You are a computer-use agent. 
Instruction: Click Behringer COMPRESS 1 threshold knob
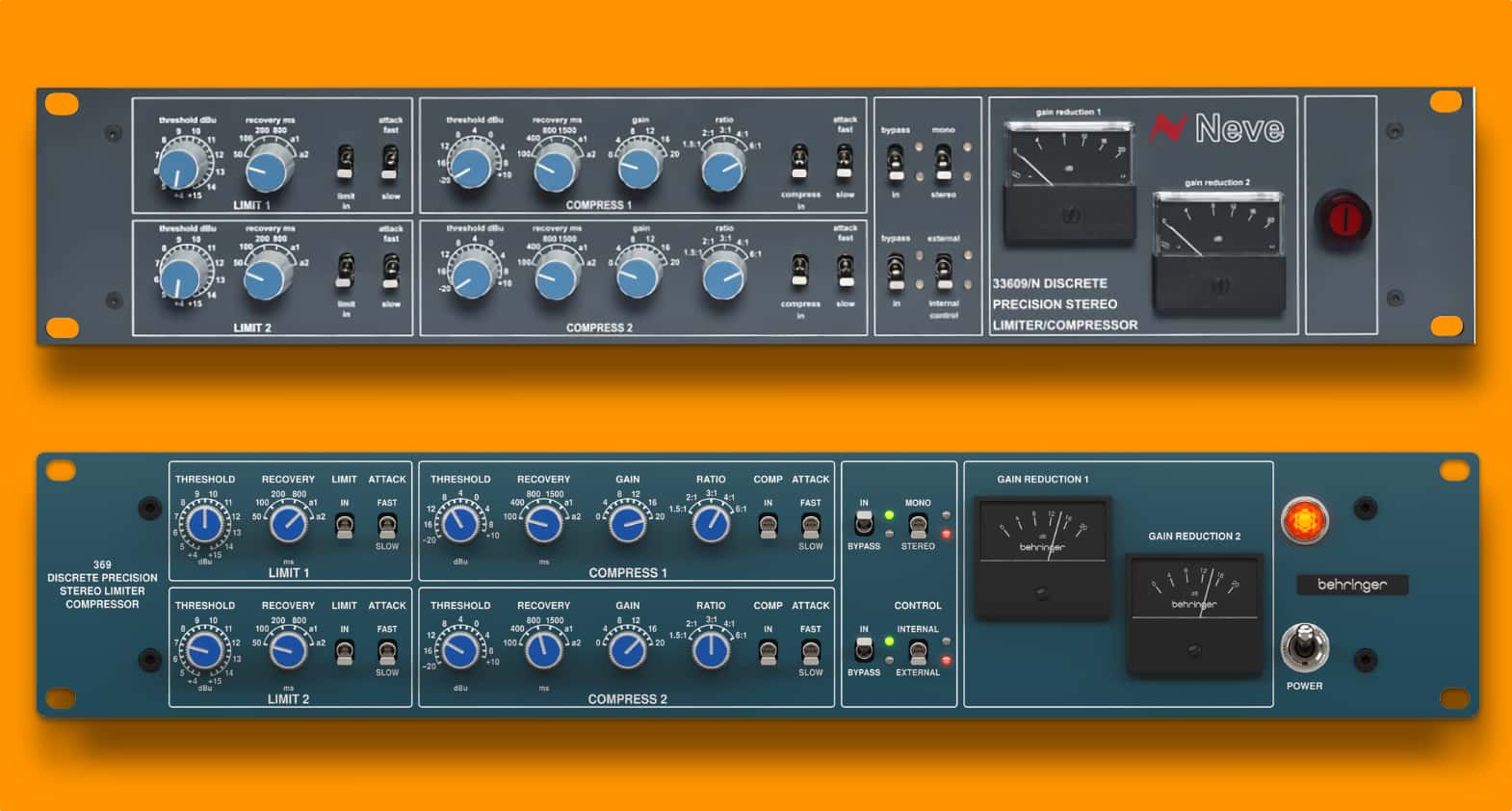[460, 525]
